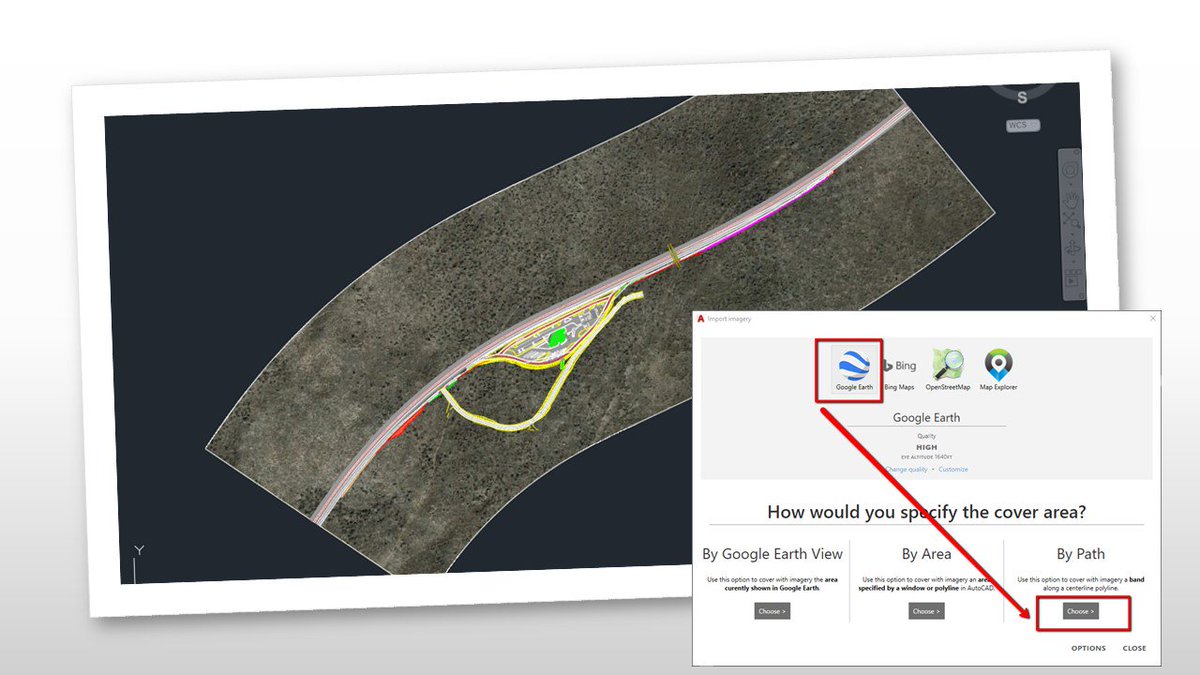Choose the By Path cover option

pyautogui.click(x=1080, y=611)
